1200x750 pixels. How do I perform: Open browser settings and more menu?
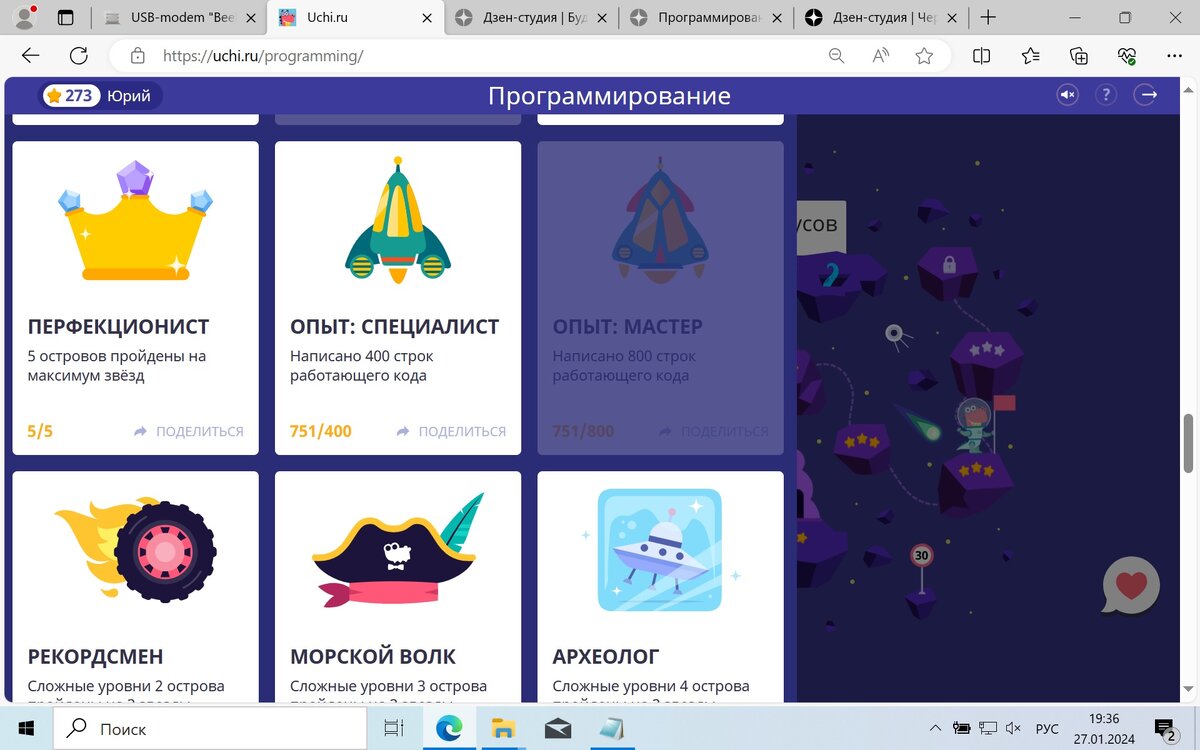(1174, 56)
